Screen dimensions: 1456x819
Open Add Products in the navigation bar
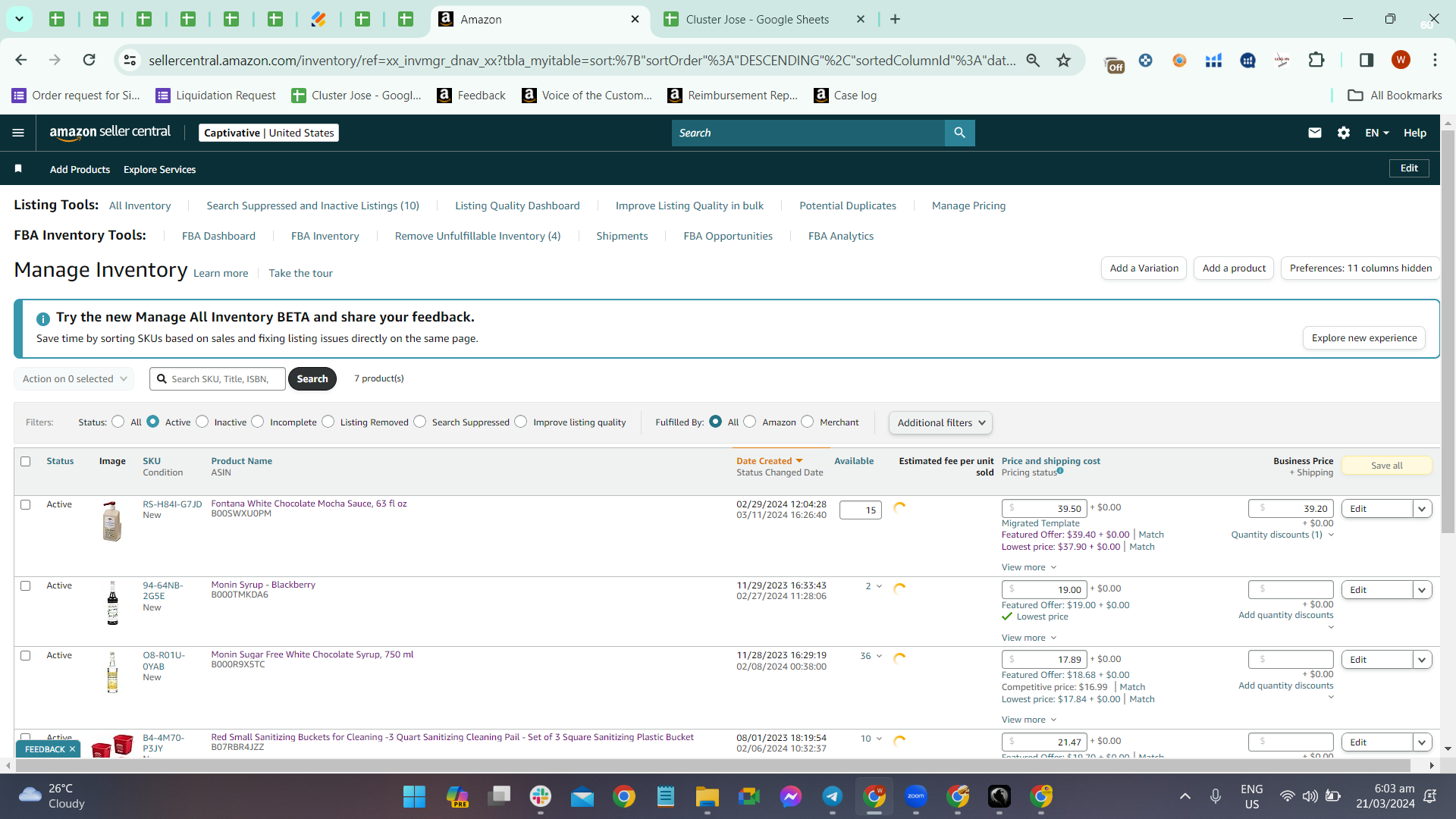[80, 169]
